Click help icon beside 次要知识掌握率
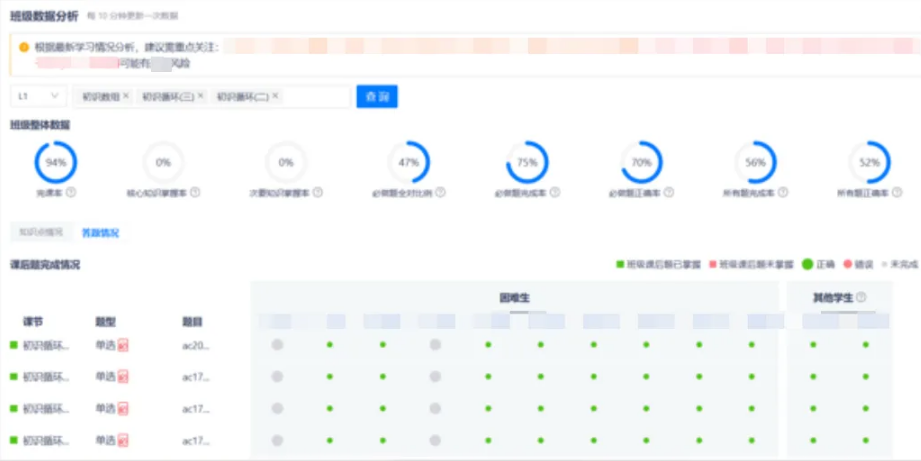 [x=318, y=192]
